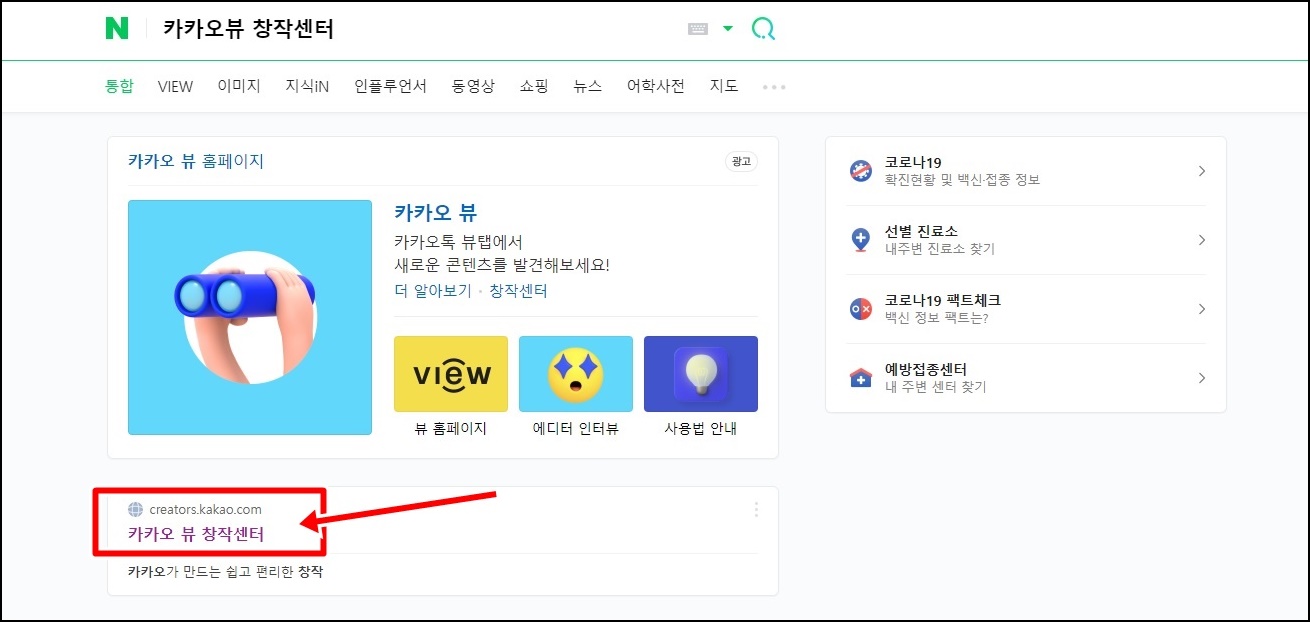Open the 선별 진료소 entry
Screen dimensions: 1310x622
(x=1026, y=240)
